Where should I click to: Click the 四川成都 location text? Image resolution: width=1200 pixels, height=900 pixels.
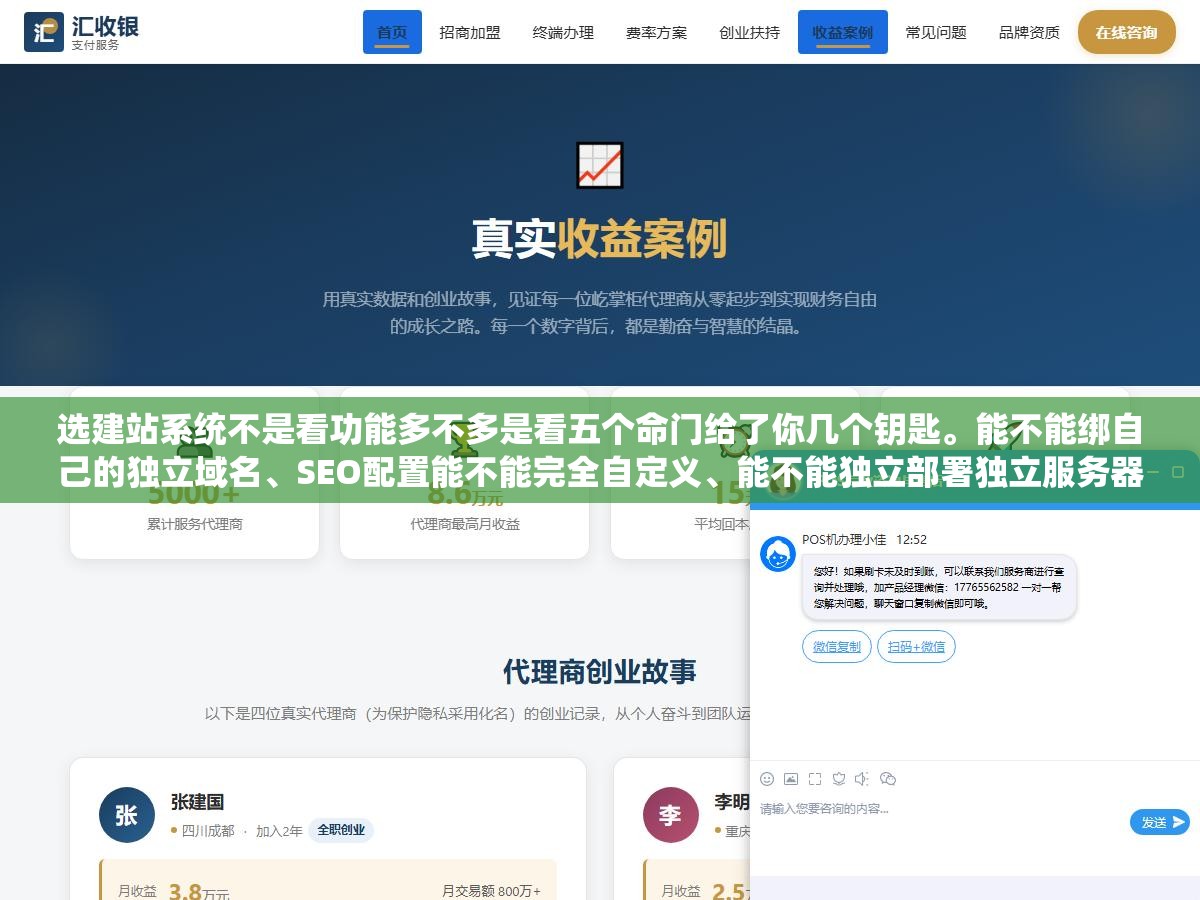tap(208, 830)
